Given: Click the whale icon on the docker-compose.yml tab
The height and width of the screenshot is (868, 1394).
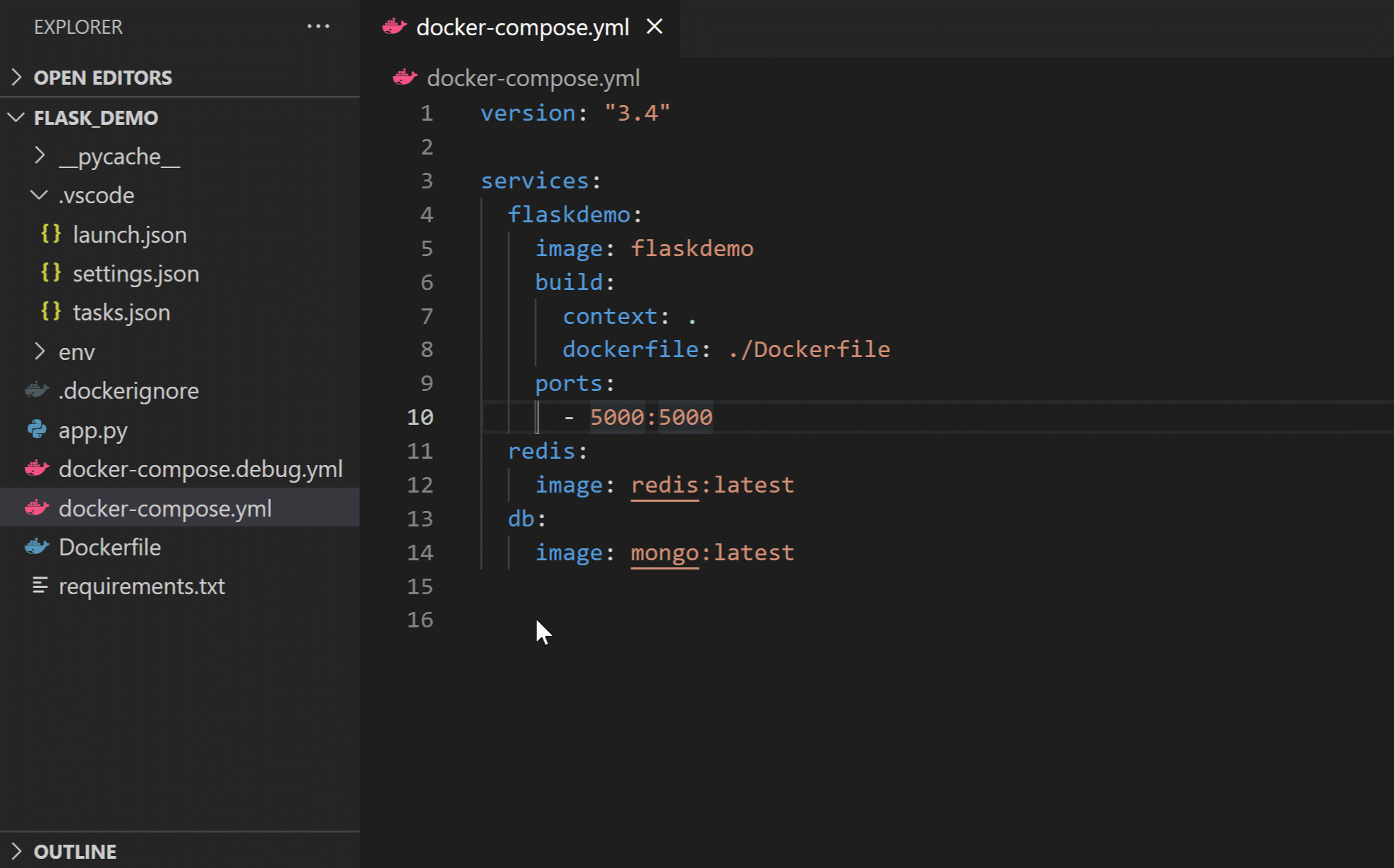Looking at the screenshot, I should coord(395,27).
